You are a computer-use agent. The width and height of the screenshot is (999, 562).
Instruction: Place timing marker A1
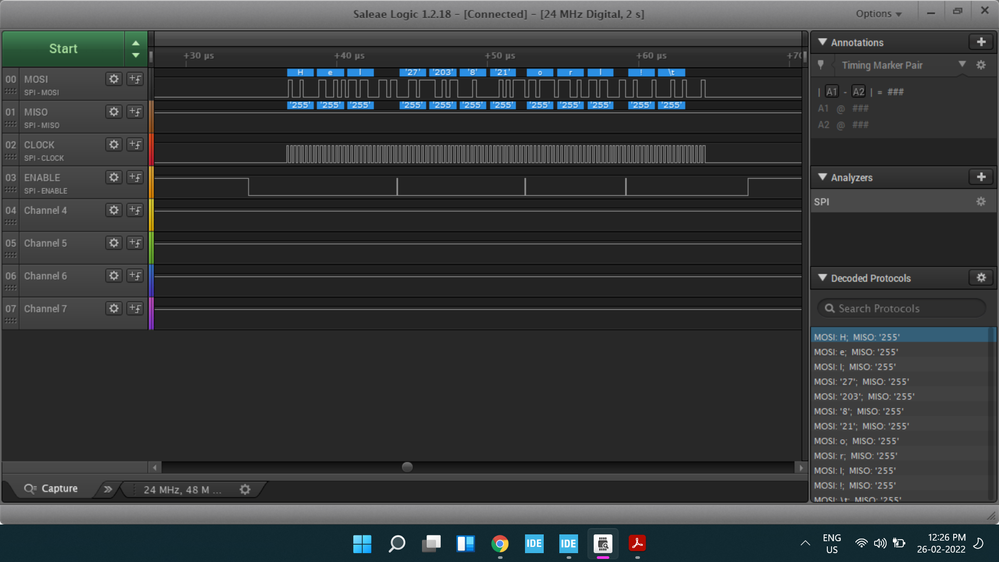click(831, 92)
